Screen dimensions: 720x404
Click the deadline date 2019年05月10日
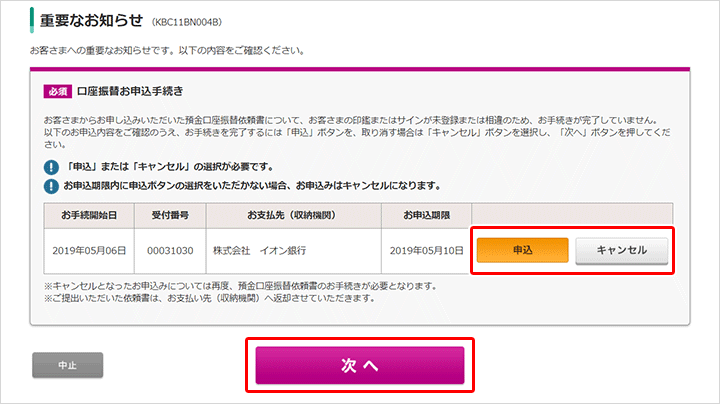[x=426, y=250]
